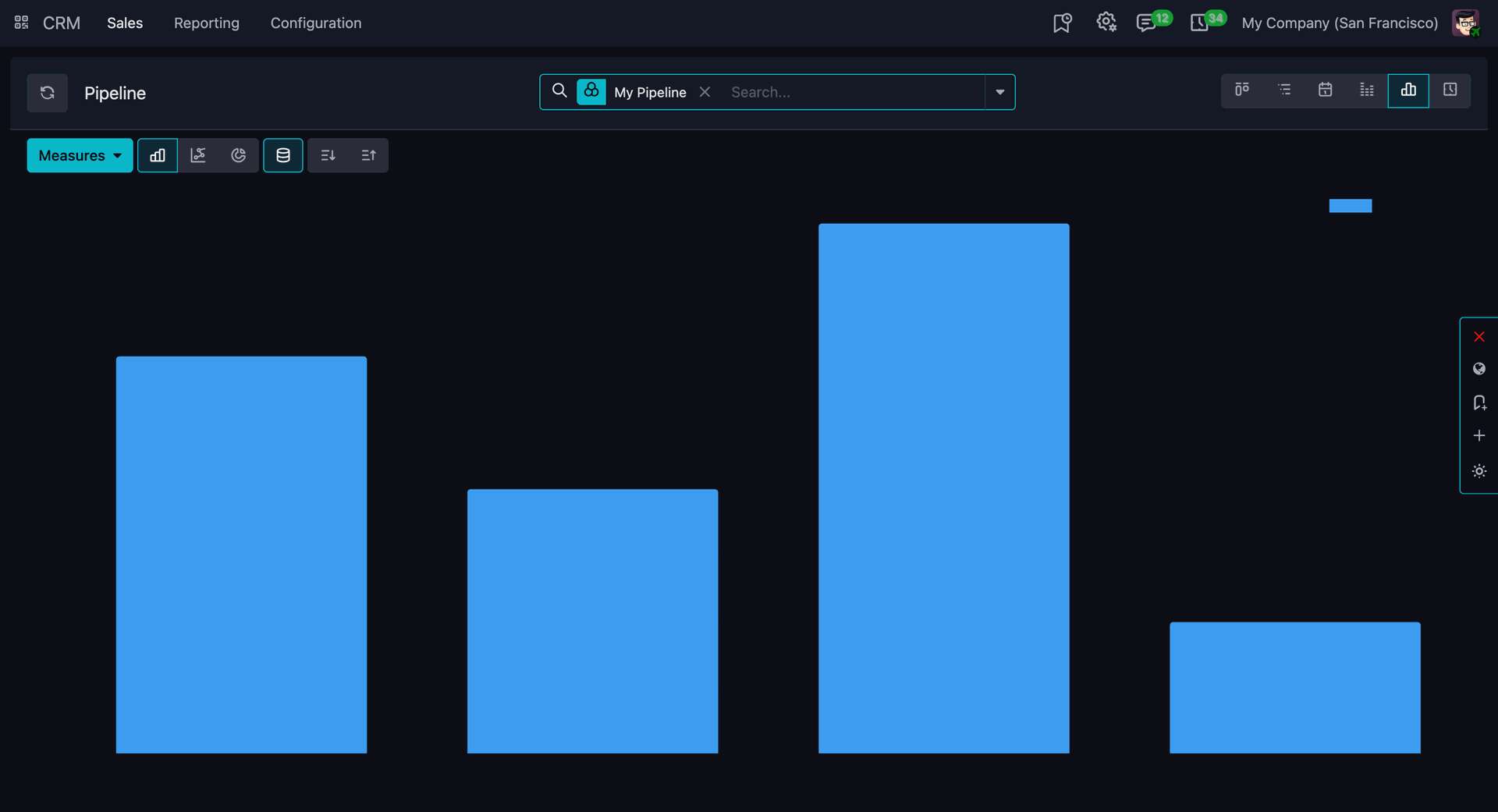Open activities clock icon with 34 badge
The image size is (1498, 812).
pyautogui.click(x=1200, y=23)
